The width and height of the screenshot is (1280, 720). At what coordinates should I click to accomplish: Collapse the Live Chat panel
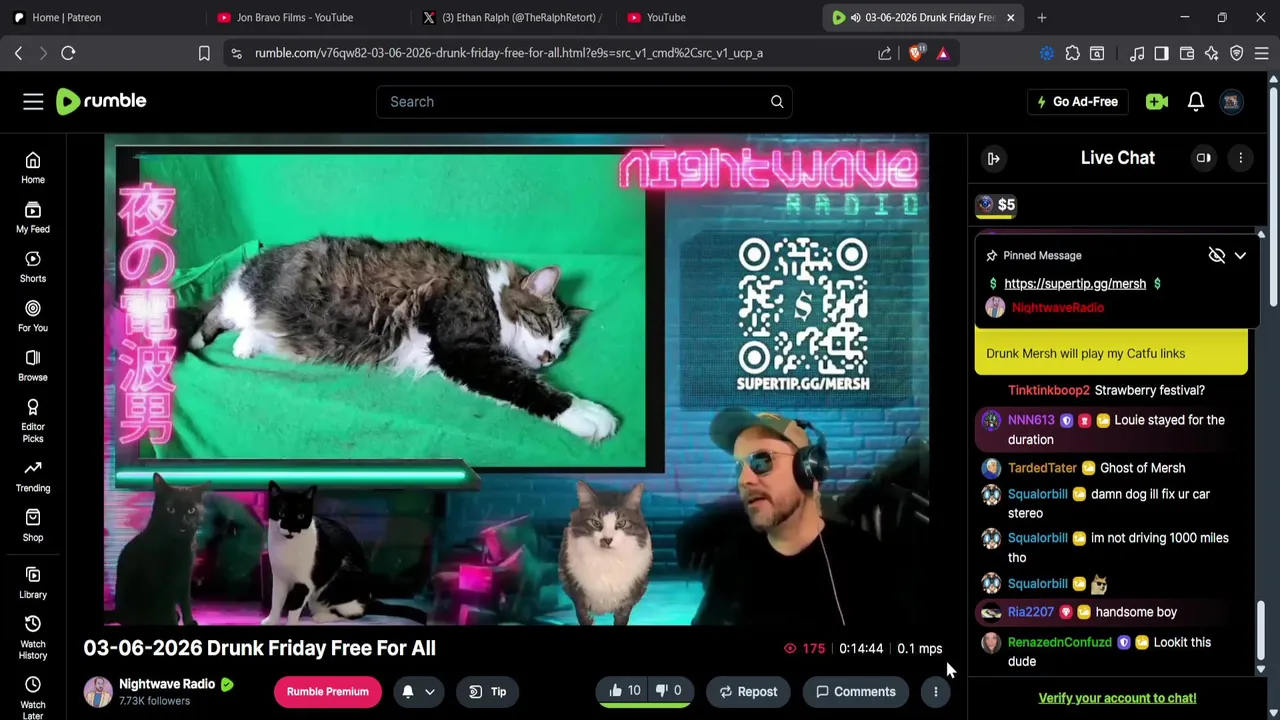click(x=993, y=158)
